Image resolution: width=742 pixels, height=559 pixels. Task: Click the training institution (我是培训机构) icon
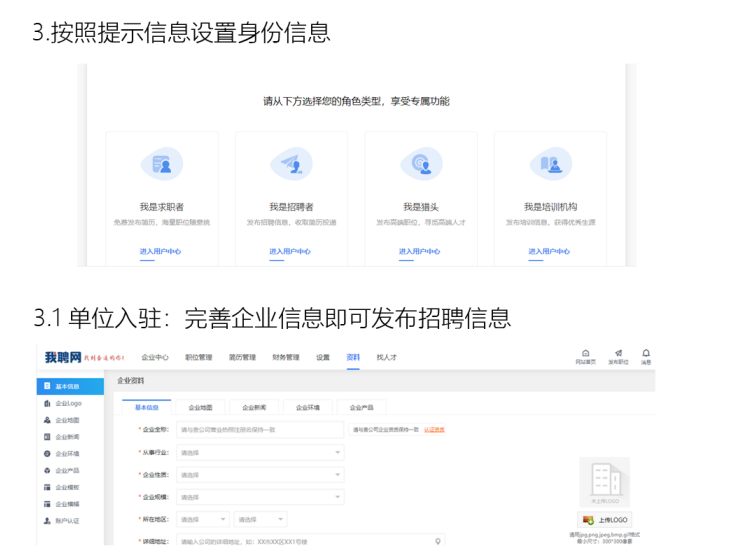pyautogui.click(x=550, y=164)
